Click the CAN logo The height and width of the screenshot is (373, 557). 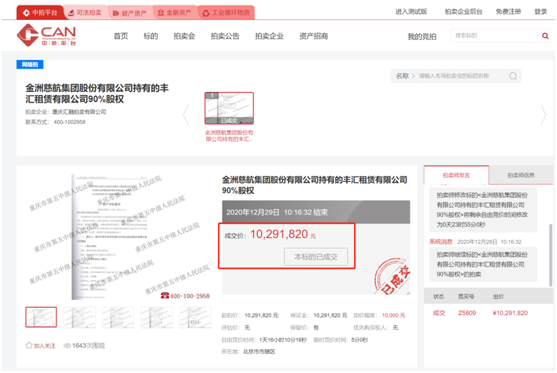[x=46, y=35]
